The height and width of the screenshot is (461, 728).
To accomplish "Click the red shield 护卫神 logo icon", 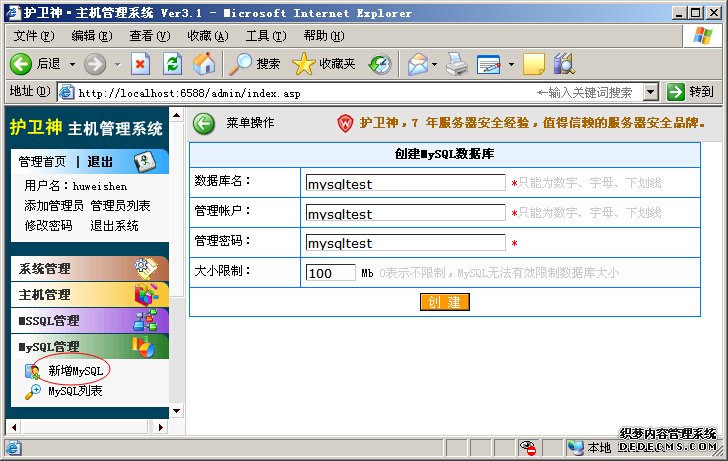I will 345,123.
